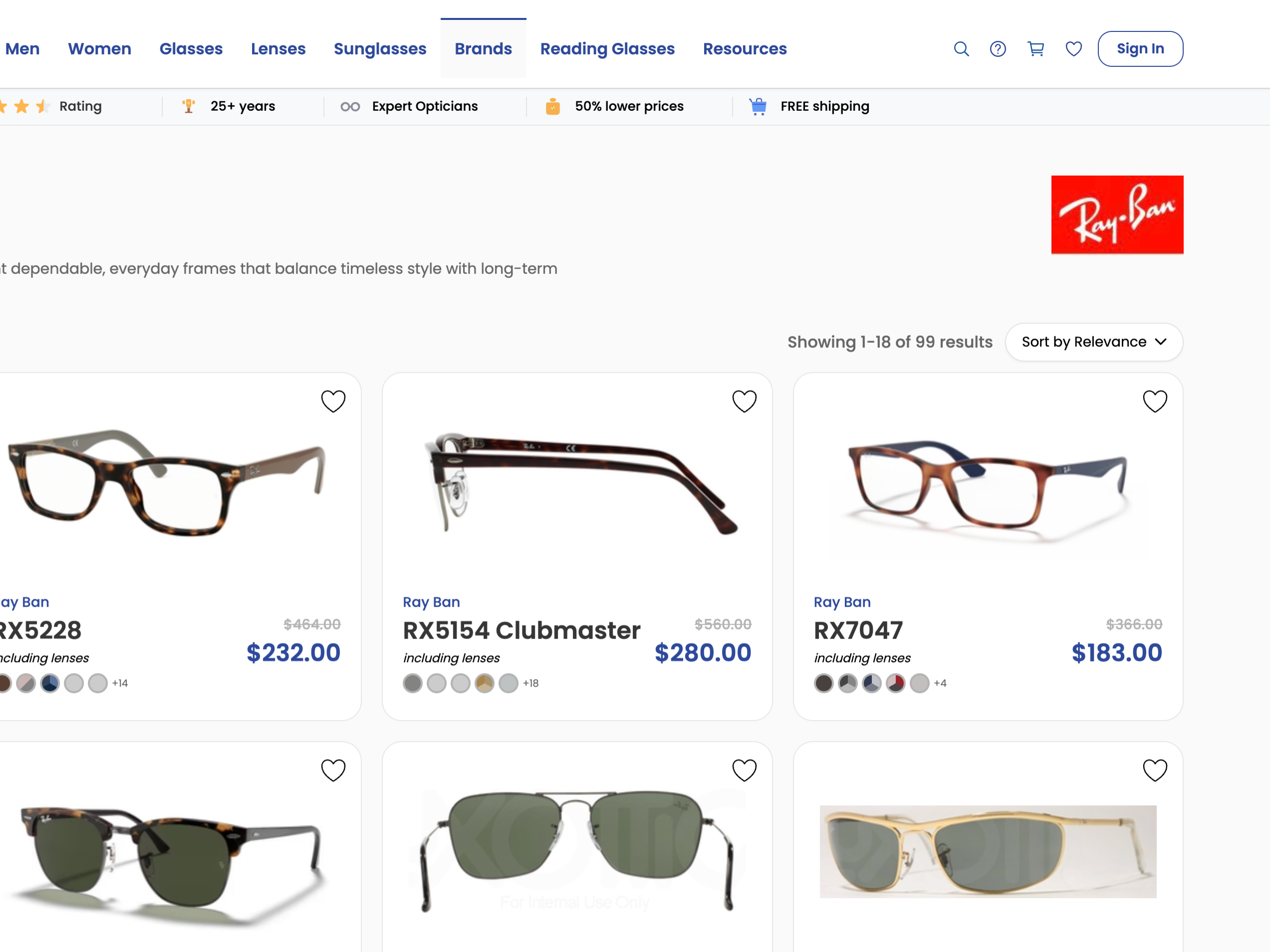Expand the Lenses navigation menu
Image resolution: width=1270 pixels, height=952 pixels.
tap(278, 49)
